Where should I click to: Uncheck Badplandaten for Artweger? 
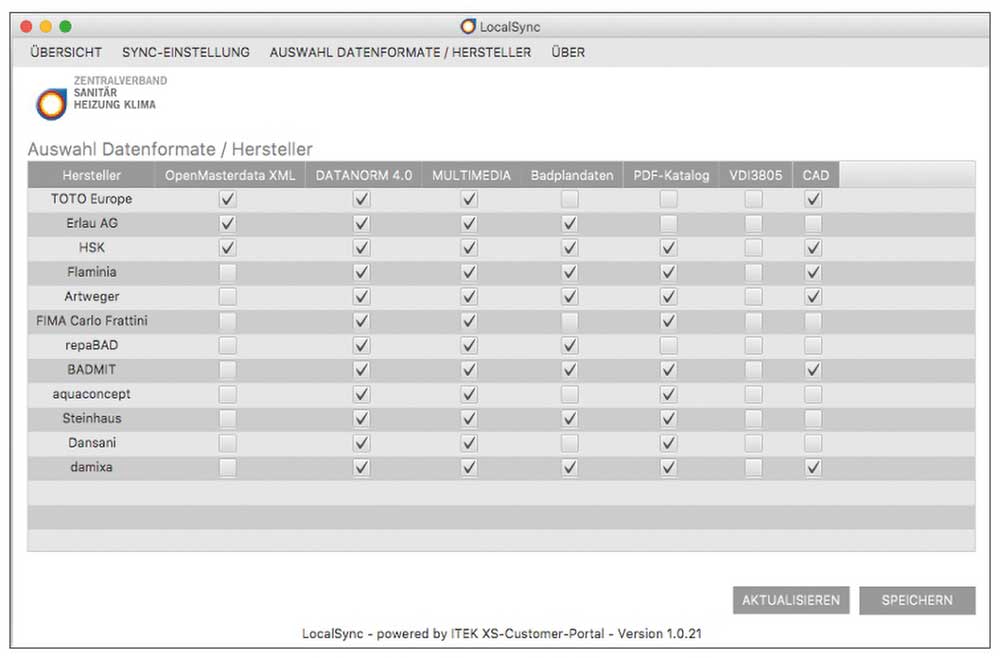pyautogui.click(x=570, y=296)
